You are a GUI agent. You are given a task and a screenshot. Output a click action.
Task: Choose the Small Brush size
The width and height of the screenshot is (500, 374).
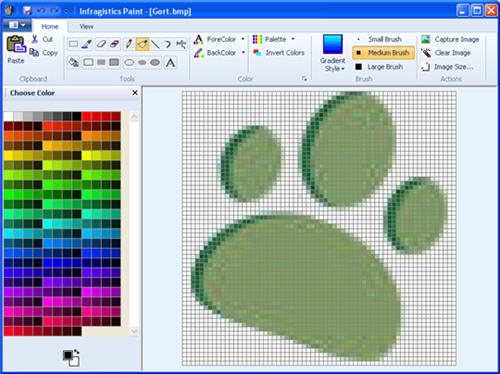(x=379, y=39)
